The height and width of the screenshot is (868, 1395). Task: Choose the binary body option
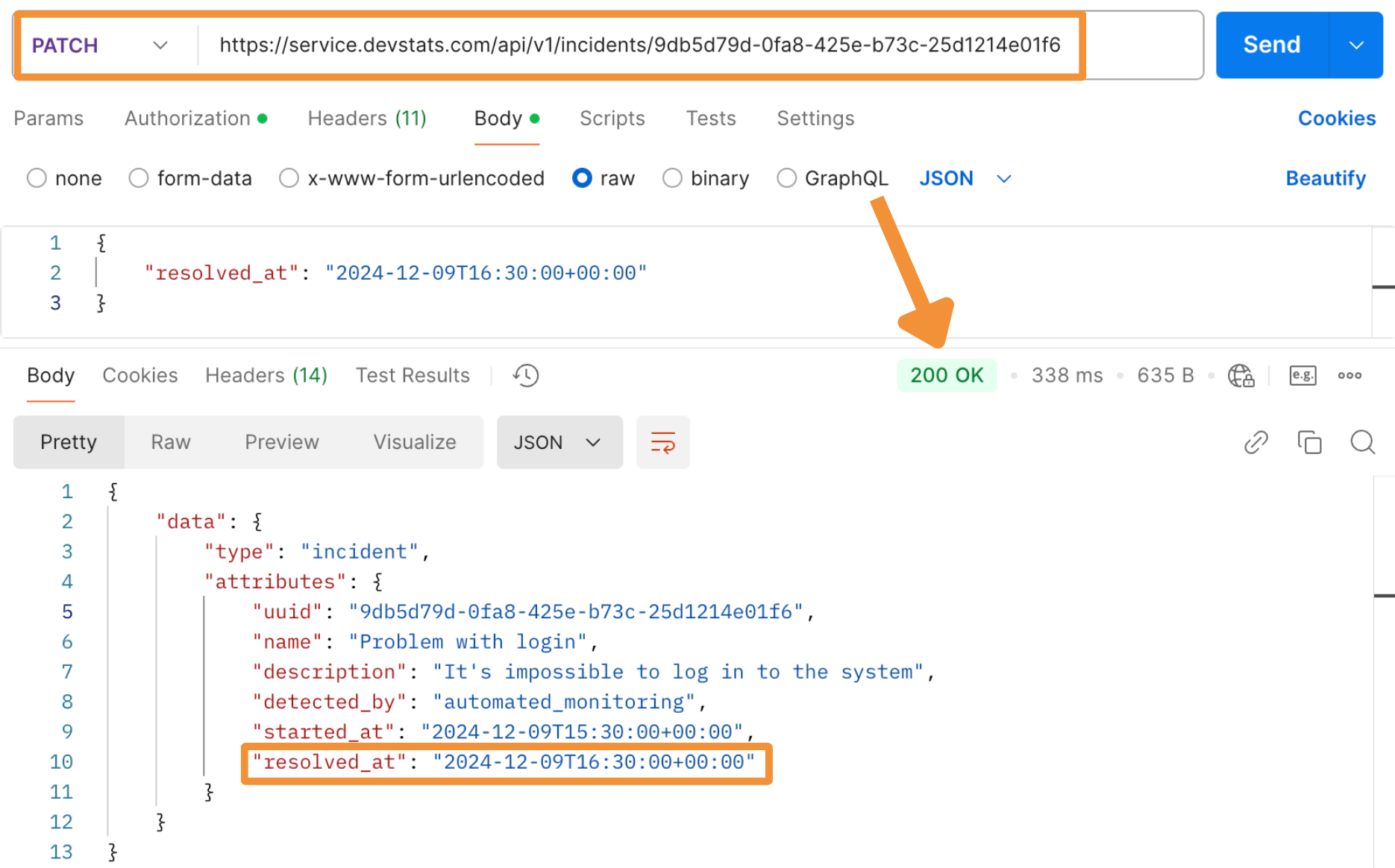point(706,178)
